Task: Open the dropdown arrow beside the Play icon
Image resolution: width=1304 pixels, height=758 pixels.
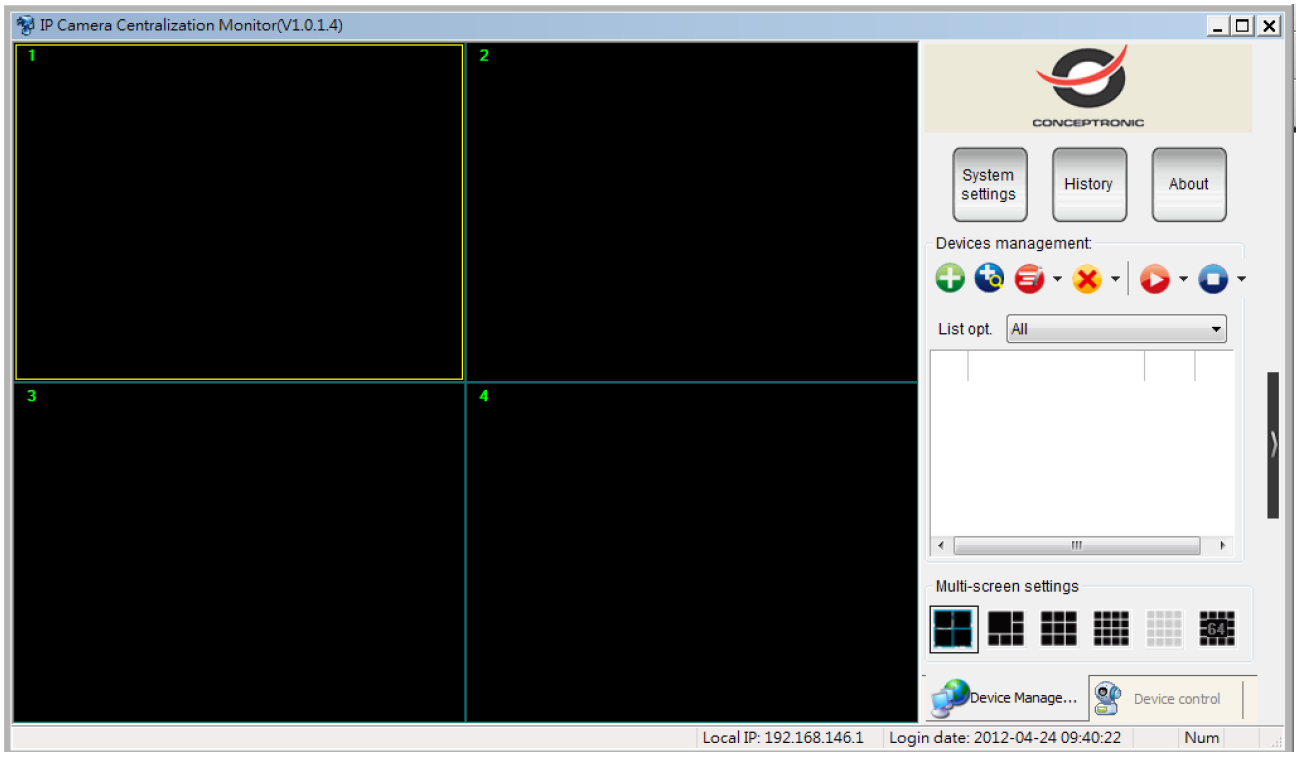Action: [1183, 279]
